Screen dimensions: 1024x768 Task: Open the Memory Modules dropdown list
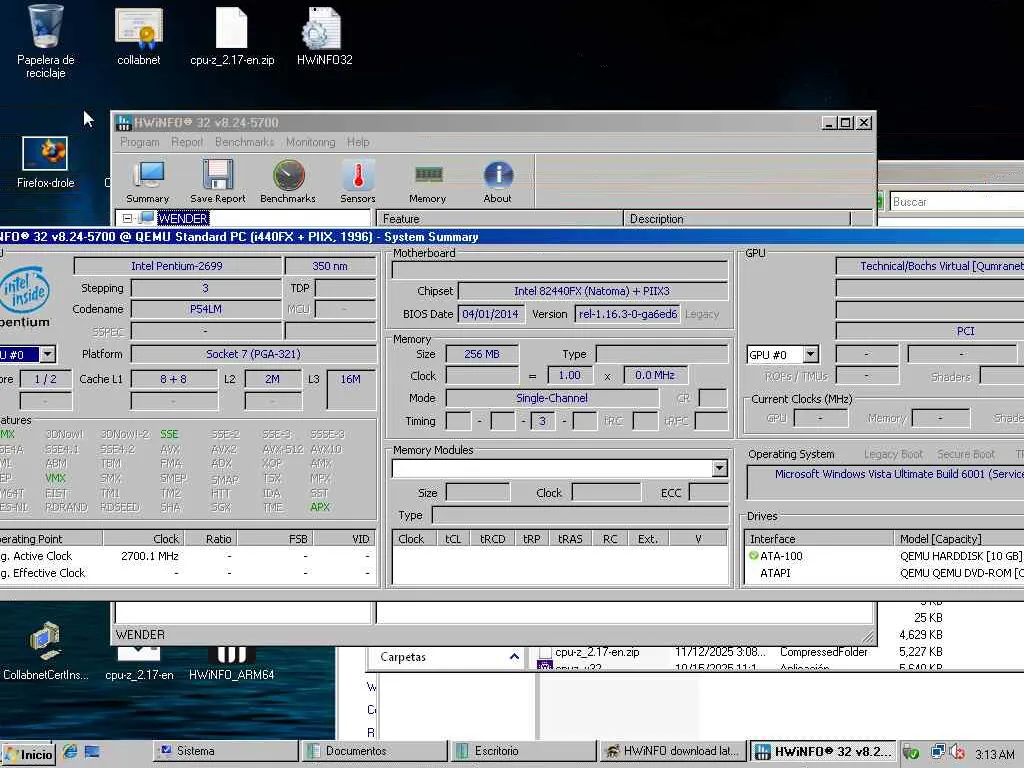[x=719, y=468]
